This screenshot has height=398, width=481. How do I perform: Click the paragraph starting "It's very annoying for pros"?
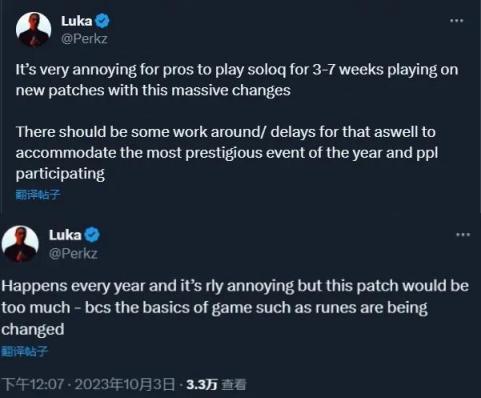[237, 80]
